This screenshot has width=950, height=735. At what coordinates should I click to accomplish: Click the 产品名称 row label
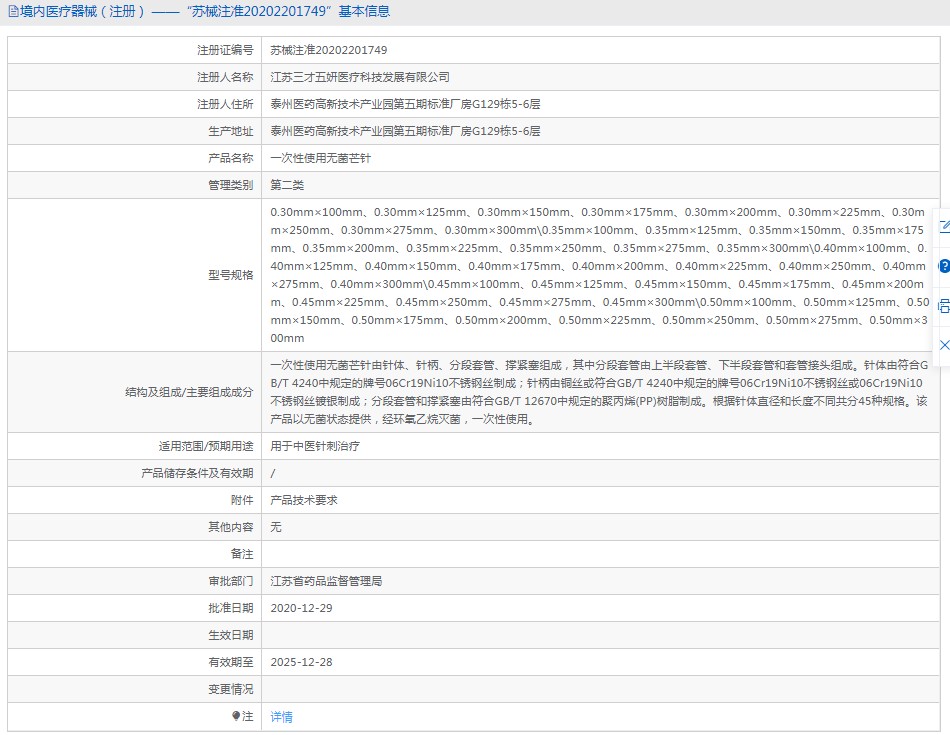(x=230, y=158)
